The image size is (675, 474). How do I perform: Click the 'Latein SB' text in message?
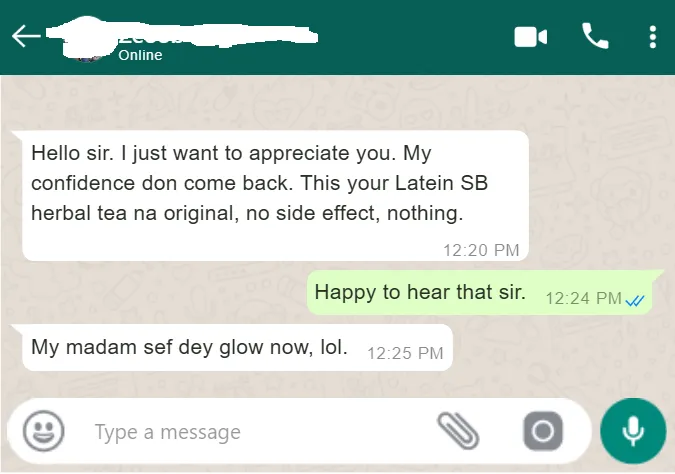tap(441, 183)
